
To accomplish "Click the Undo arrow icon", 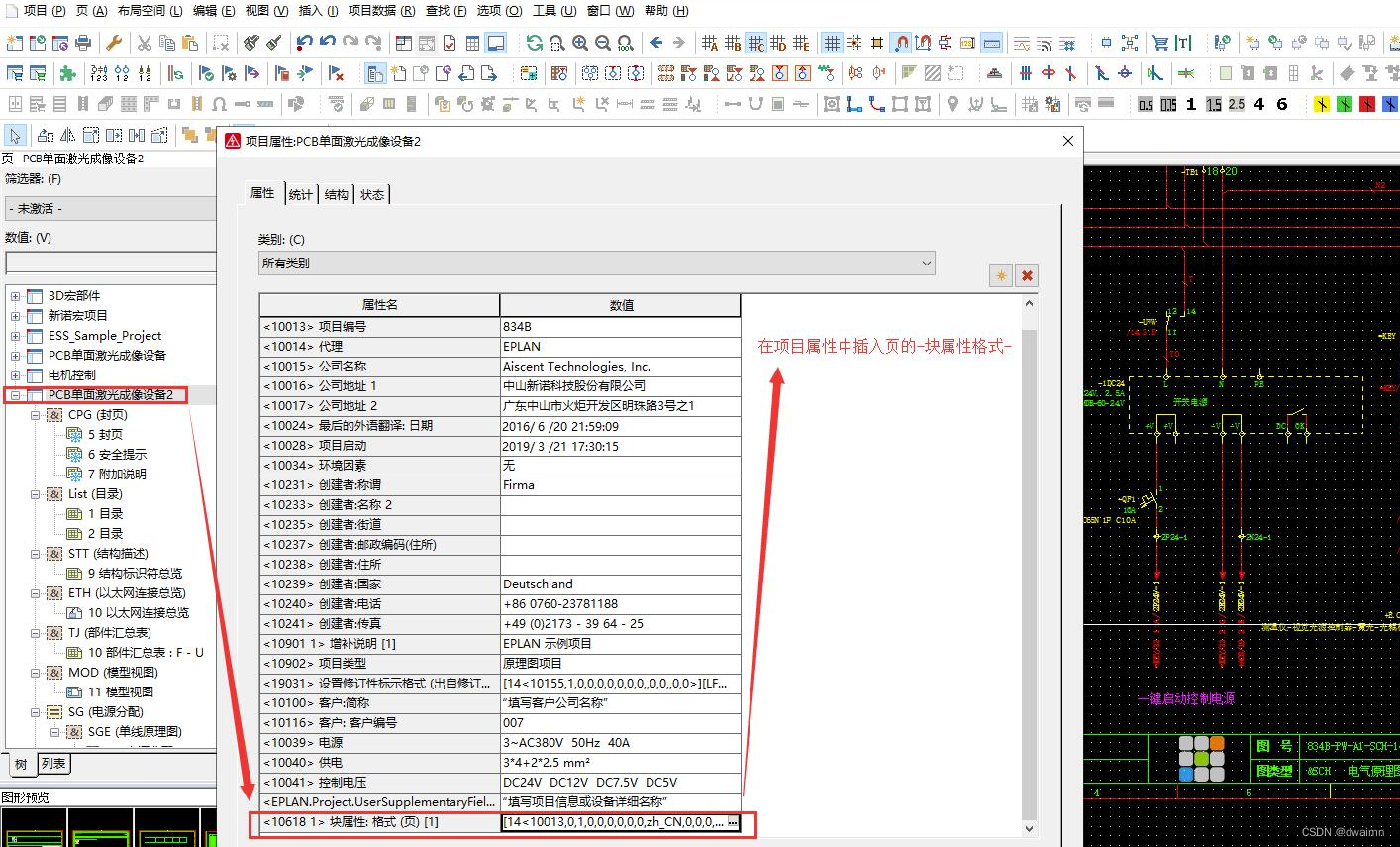I will point(304,43).
